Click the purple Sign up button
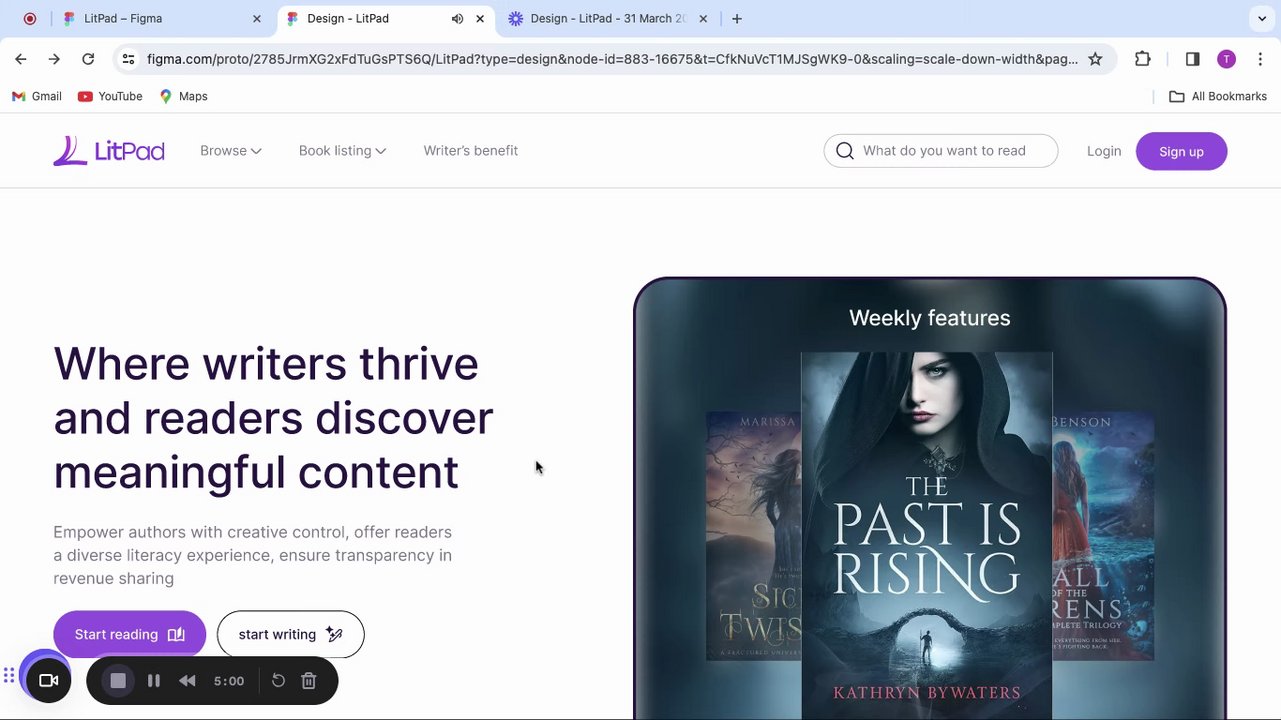The height and width of the screenshot is (720, 1281). pos(1181,151)
